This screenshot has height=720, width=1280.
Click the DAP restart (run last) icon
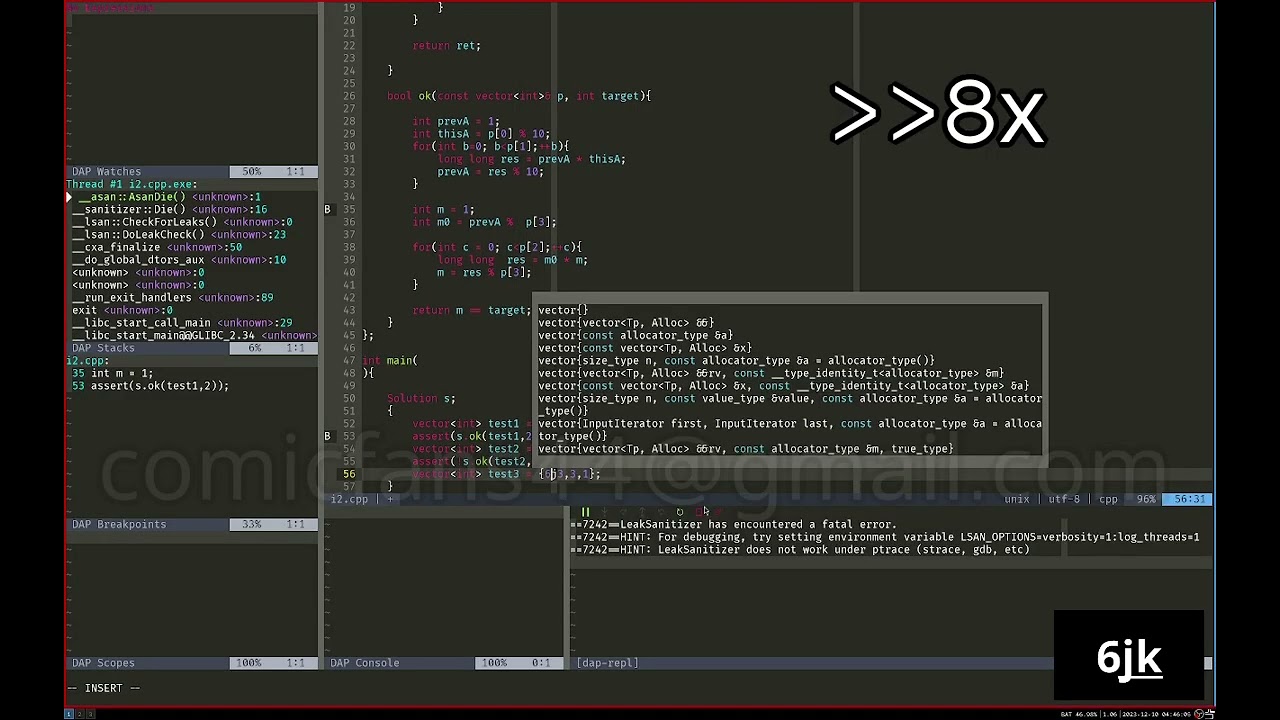680,512
